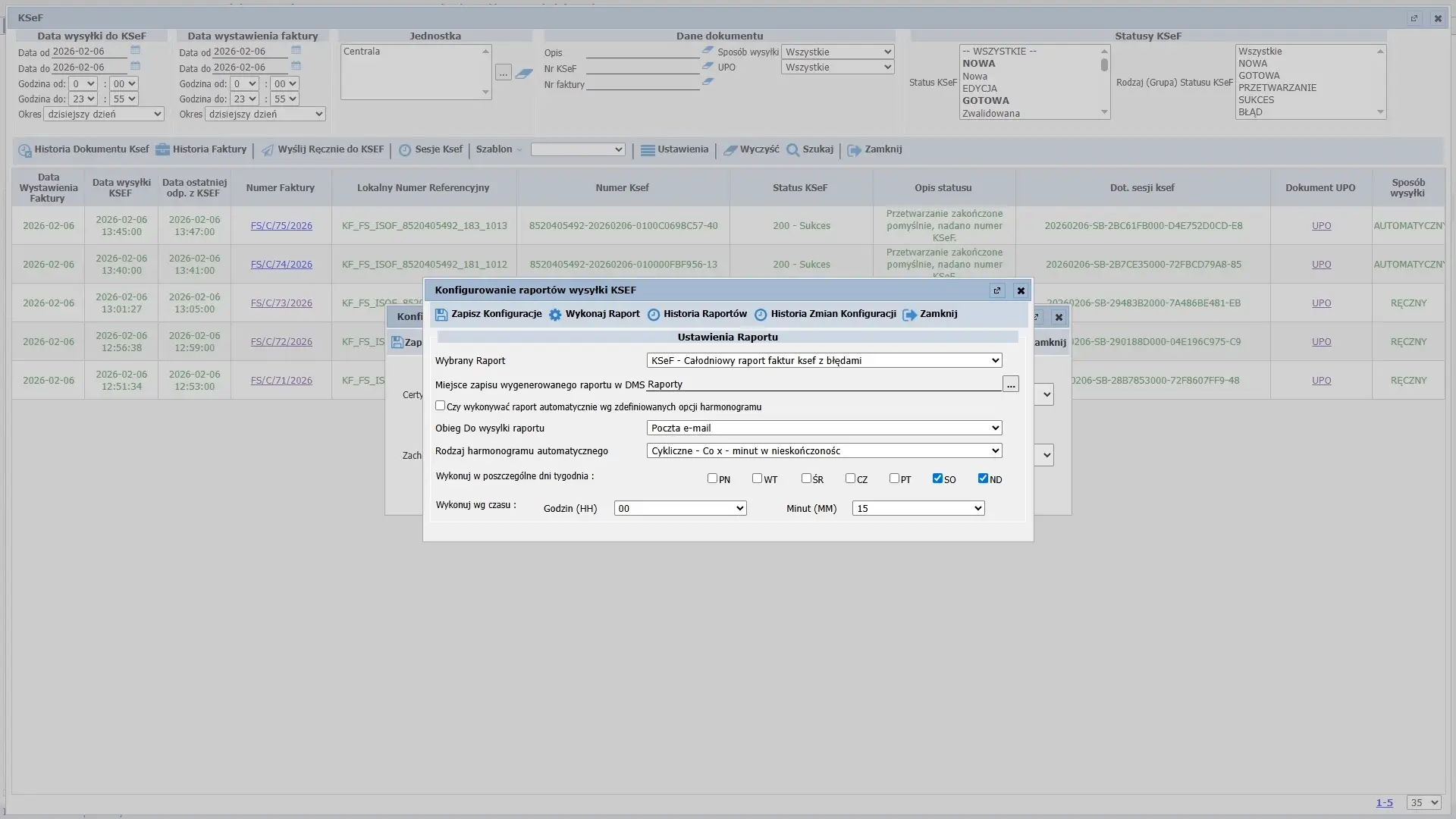Screen dimensions: 1456x819
Task: Click the Nr KSeF input field
Action: 642,67
